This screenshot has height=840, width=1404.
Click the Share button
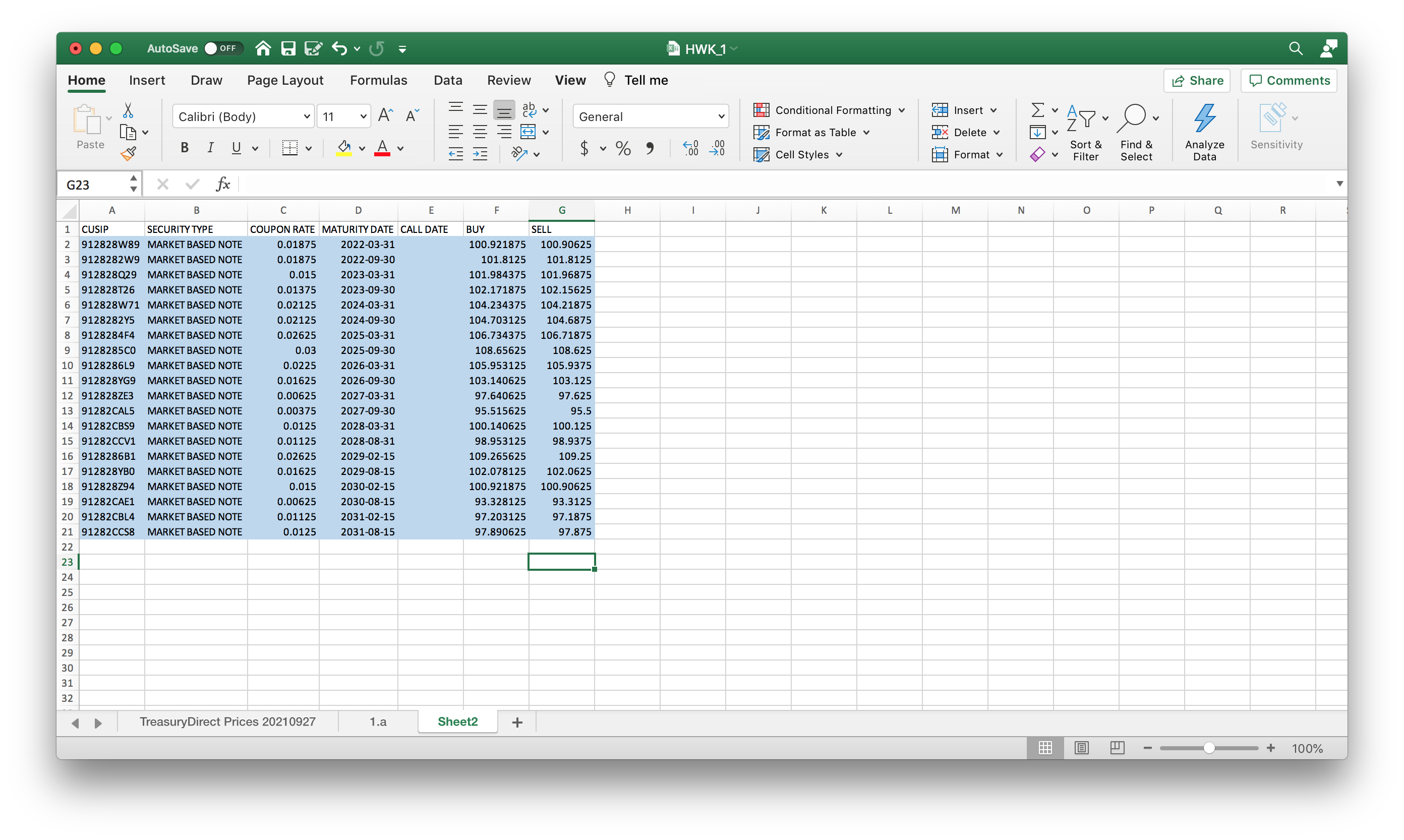(x=1197, y=80)
